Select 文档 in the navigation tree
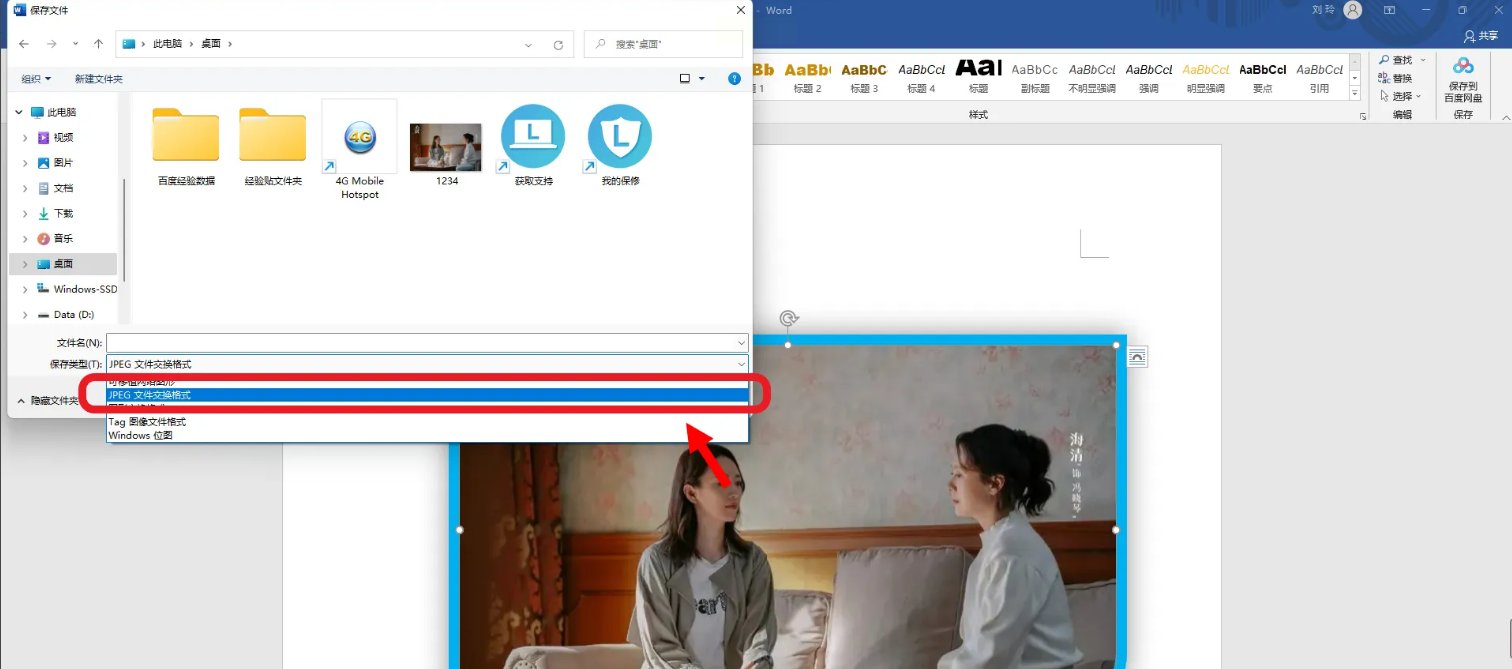The image size is (1512, 669). [63, 188]
